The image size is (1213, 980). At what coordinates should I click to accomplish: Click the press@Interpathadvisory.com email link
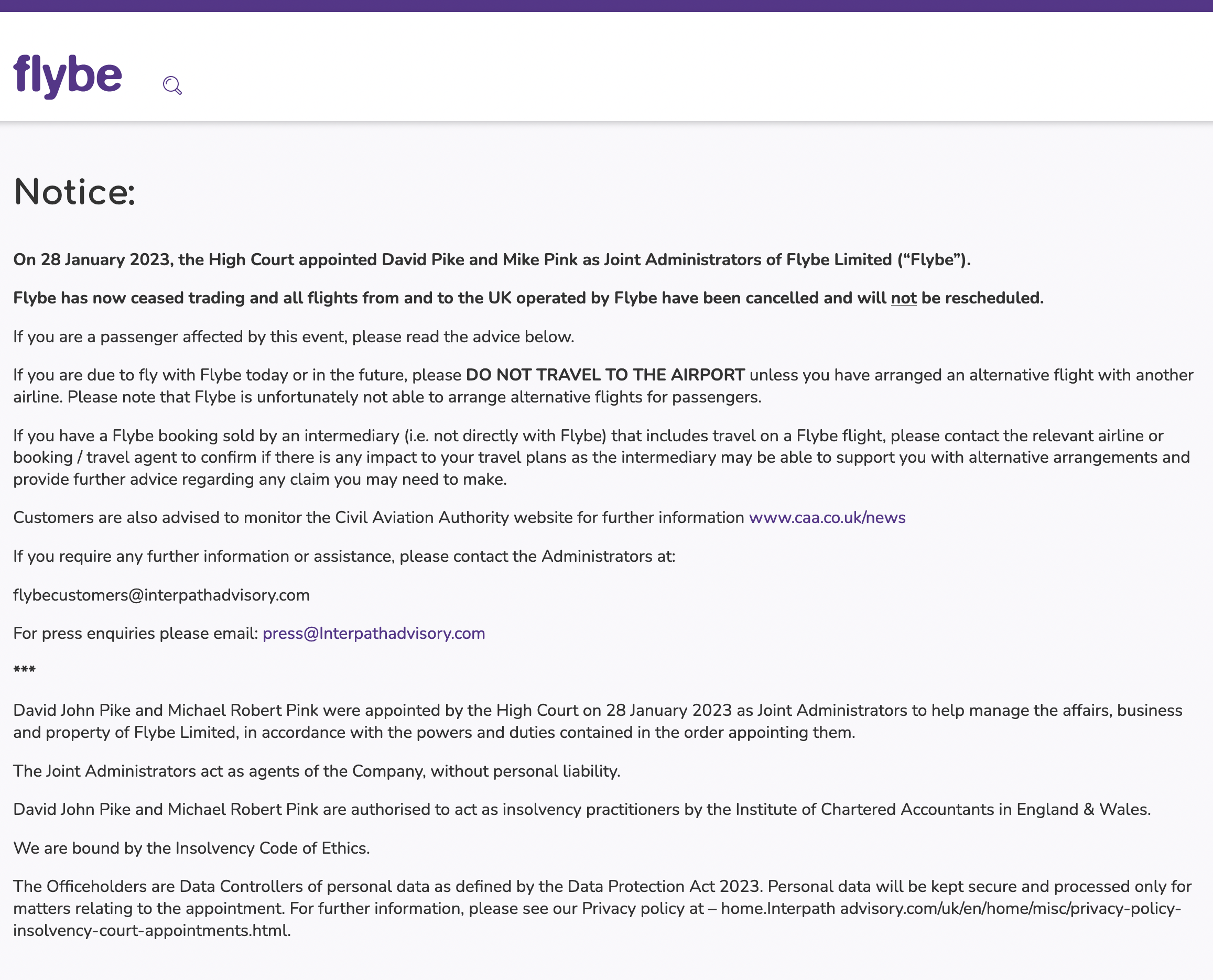pos(373,634)
